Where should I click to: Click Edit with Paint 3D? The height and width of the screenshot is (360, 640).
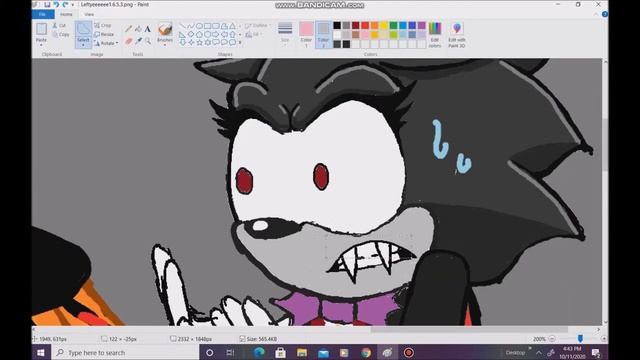click(457, 36)
